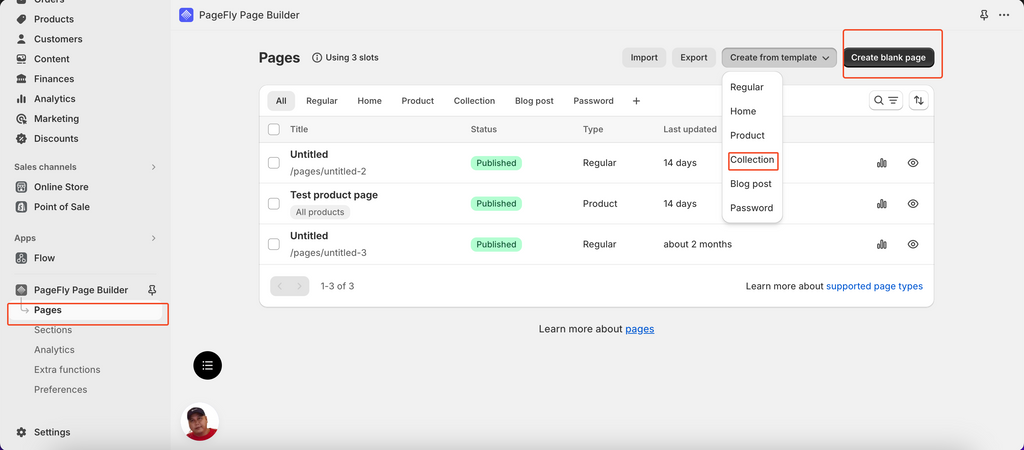Click the user avatar photo at bottom
Screen dimensions: 1024x450
pyautogui.click(x=200, y=422)
